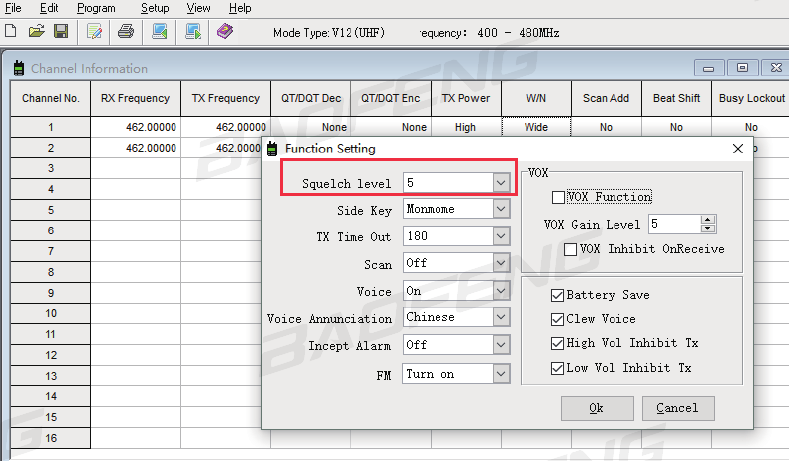
Task: Click the notepad edit toolbar icon
Action: [94, 32]
